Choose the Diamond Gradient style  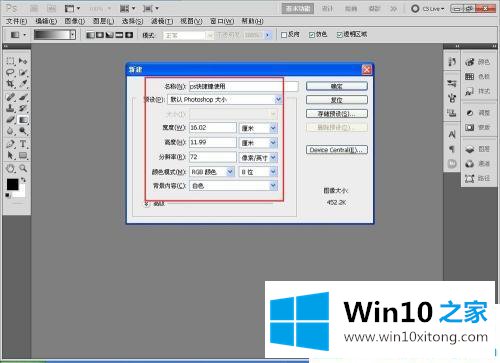click(x=129, y=35)
